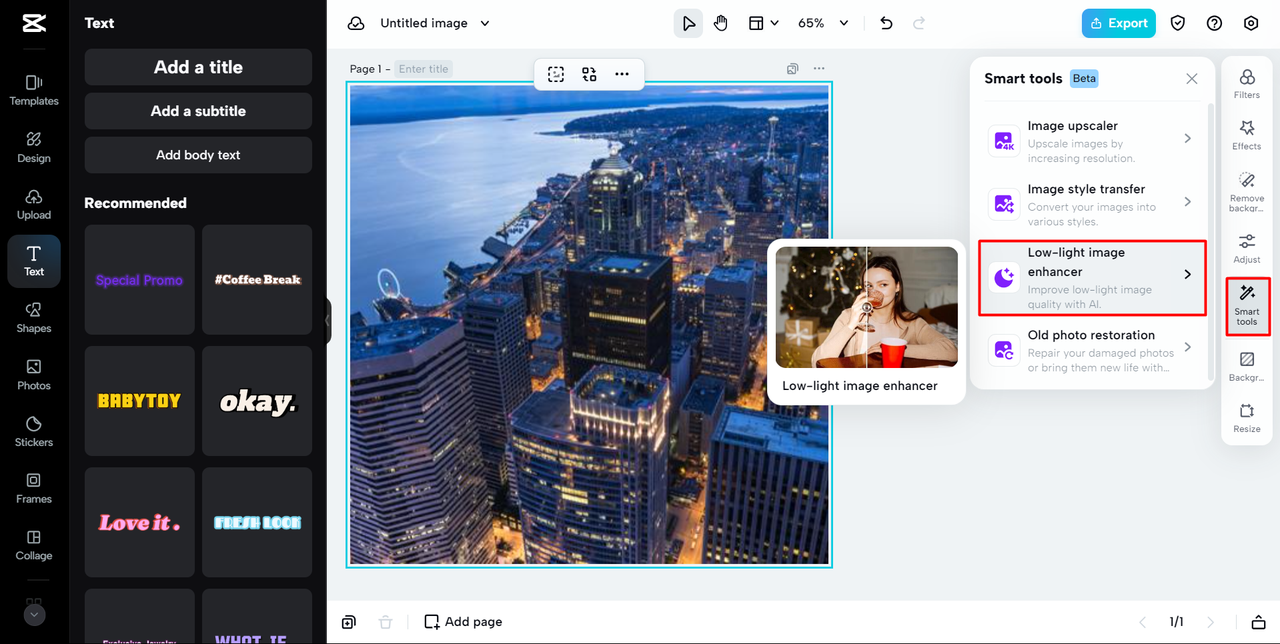Viewport: 1280px width, 644px height.
Task: Open page more options menu
Action: (819, 69)
